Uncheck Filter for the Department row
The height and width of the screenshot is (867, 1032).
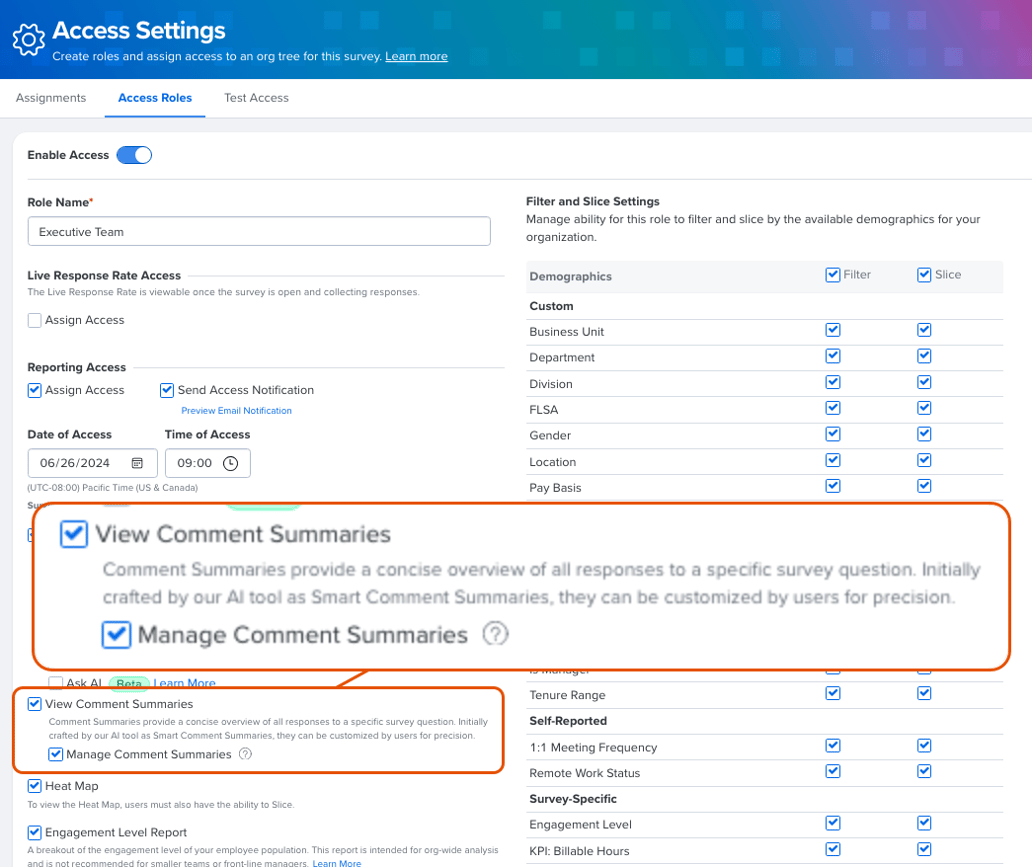[x=833, y=356]
